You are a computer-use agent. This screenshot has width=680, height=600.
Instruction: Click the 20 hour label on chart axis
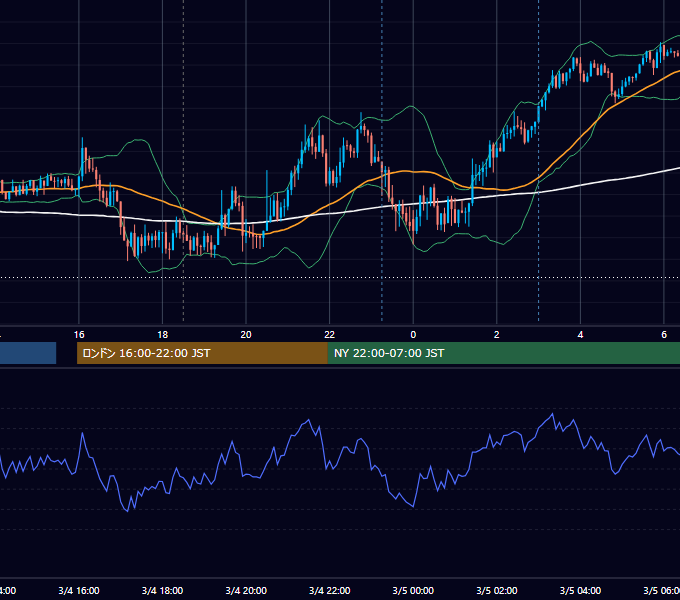[x=246, y=335]
